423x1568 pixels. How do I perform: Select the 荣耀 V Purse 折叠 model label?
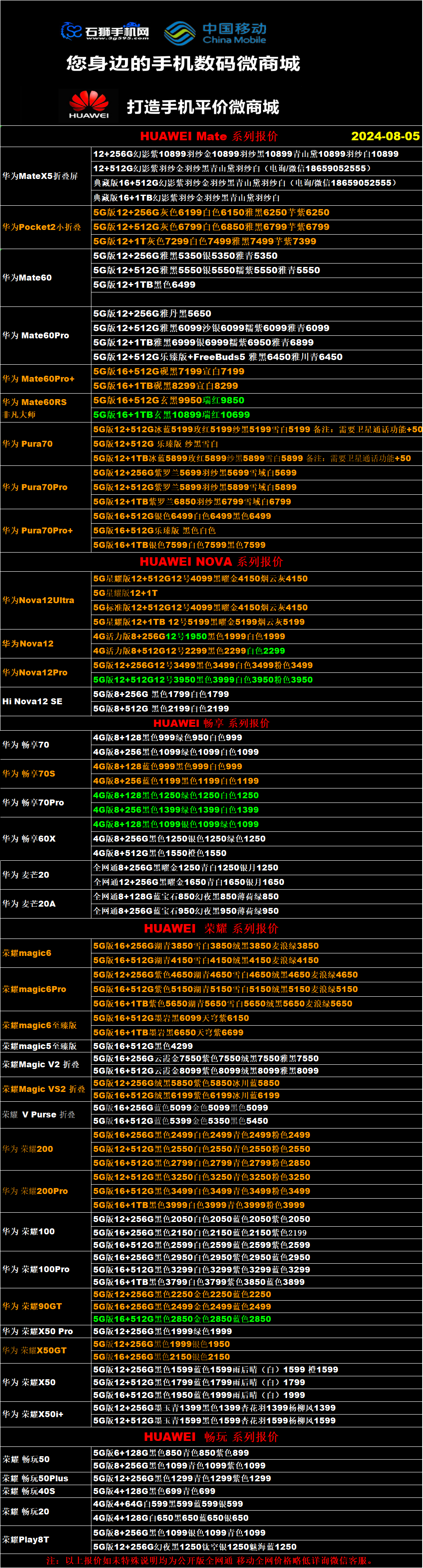tap(39, 1114)
